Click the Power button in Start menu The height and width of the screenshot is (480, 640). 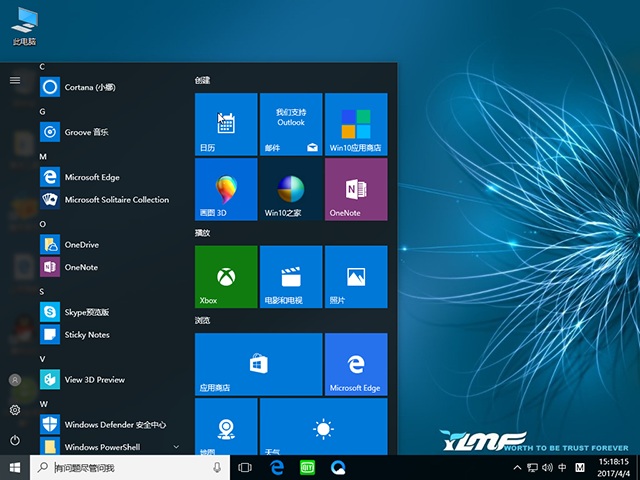click(x=15, y=440)
